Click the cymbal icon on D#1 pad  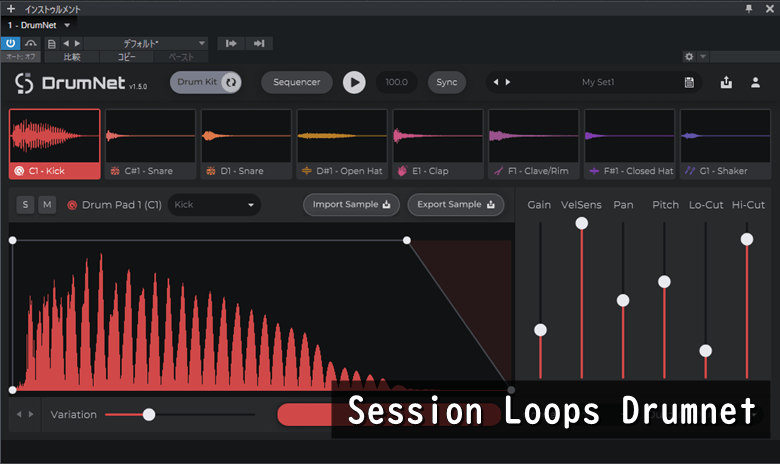coord(306,171)
